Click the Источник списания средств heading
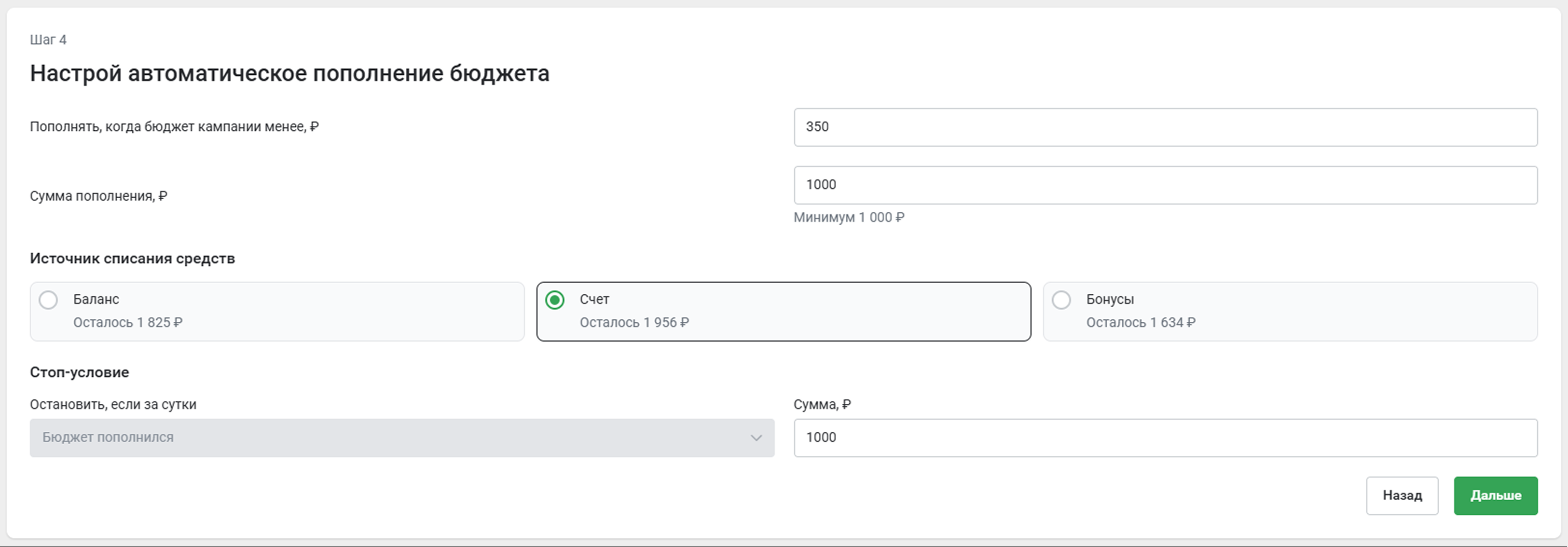 [x=132, y=258]
